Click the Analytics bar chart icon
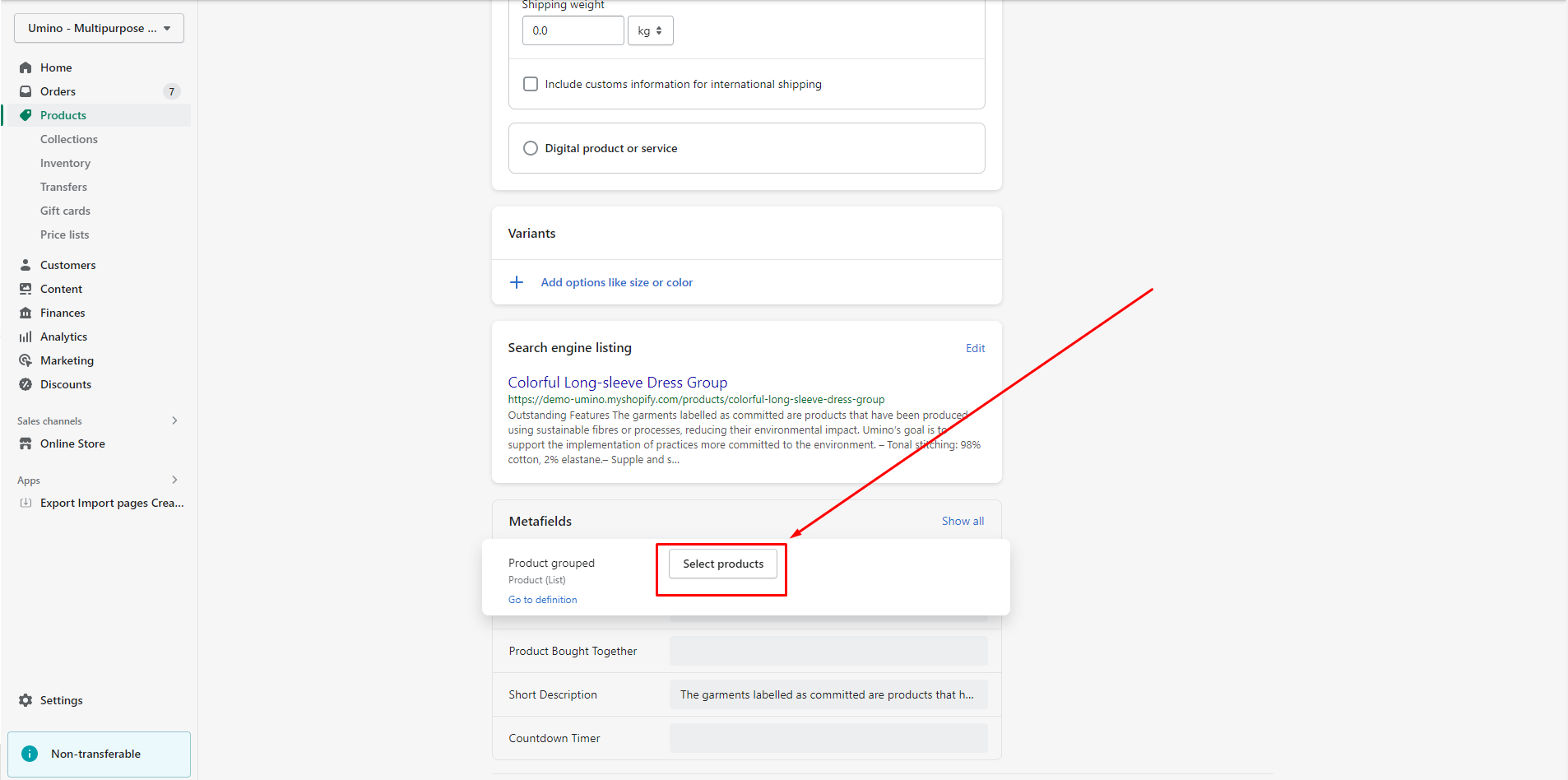The width and height of the screenshot is (1568, 780). 26,337
